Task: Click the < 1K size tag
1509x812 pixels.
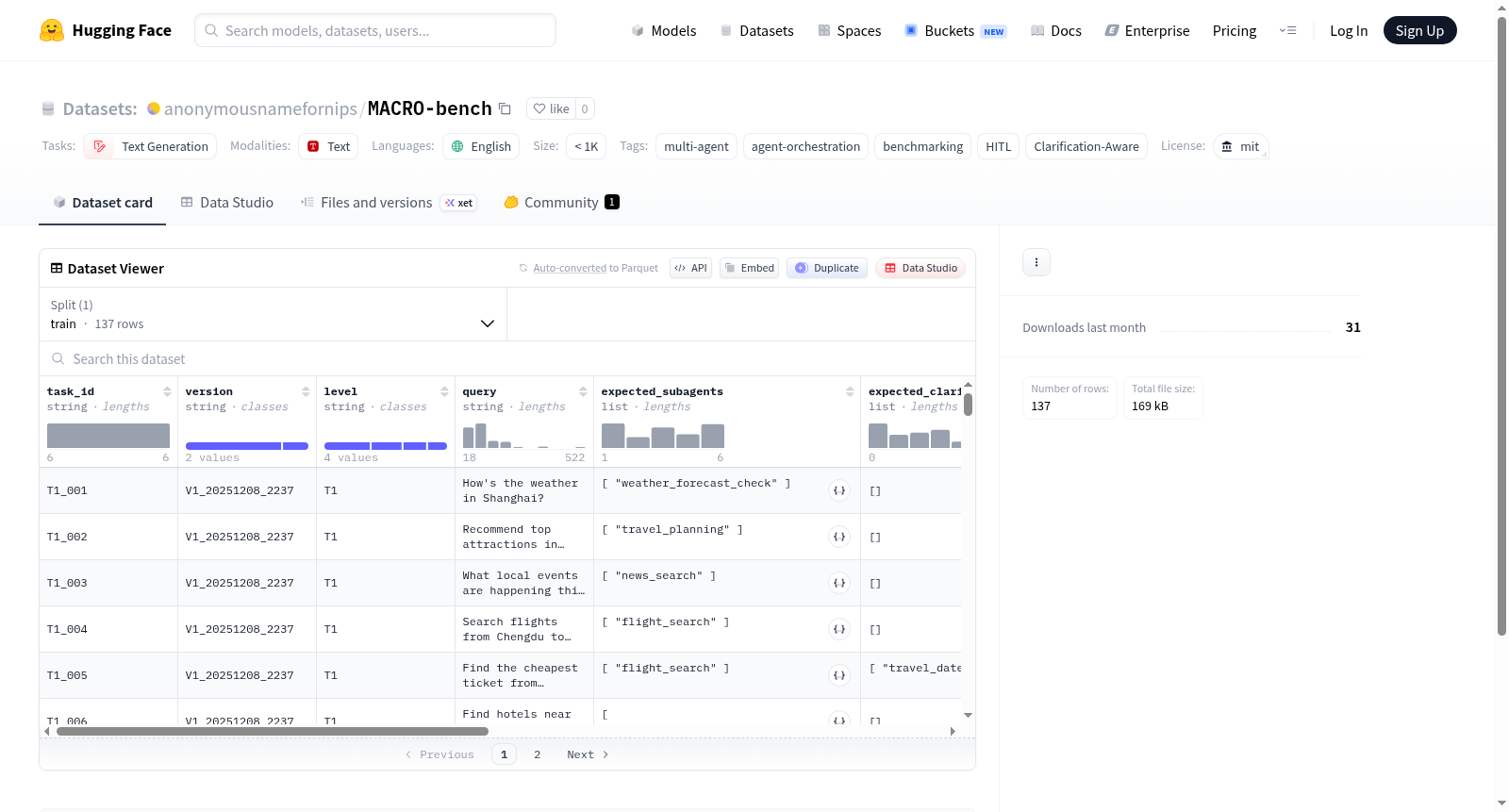Action: coord(586,146)
